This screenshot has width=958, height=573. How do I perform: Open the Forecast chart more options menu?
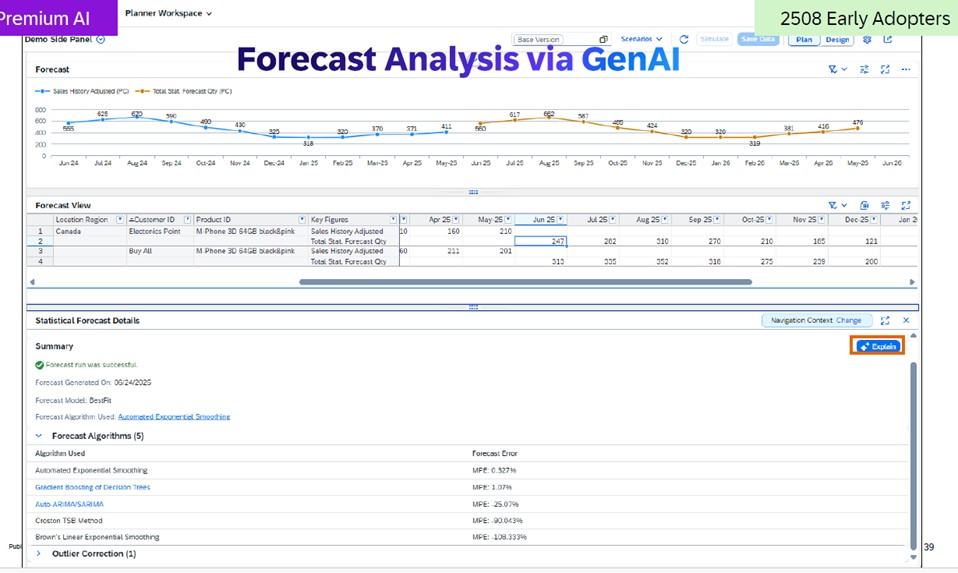tap(906, 70)
